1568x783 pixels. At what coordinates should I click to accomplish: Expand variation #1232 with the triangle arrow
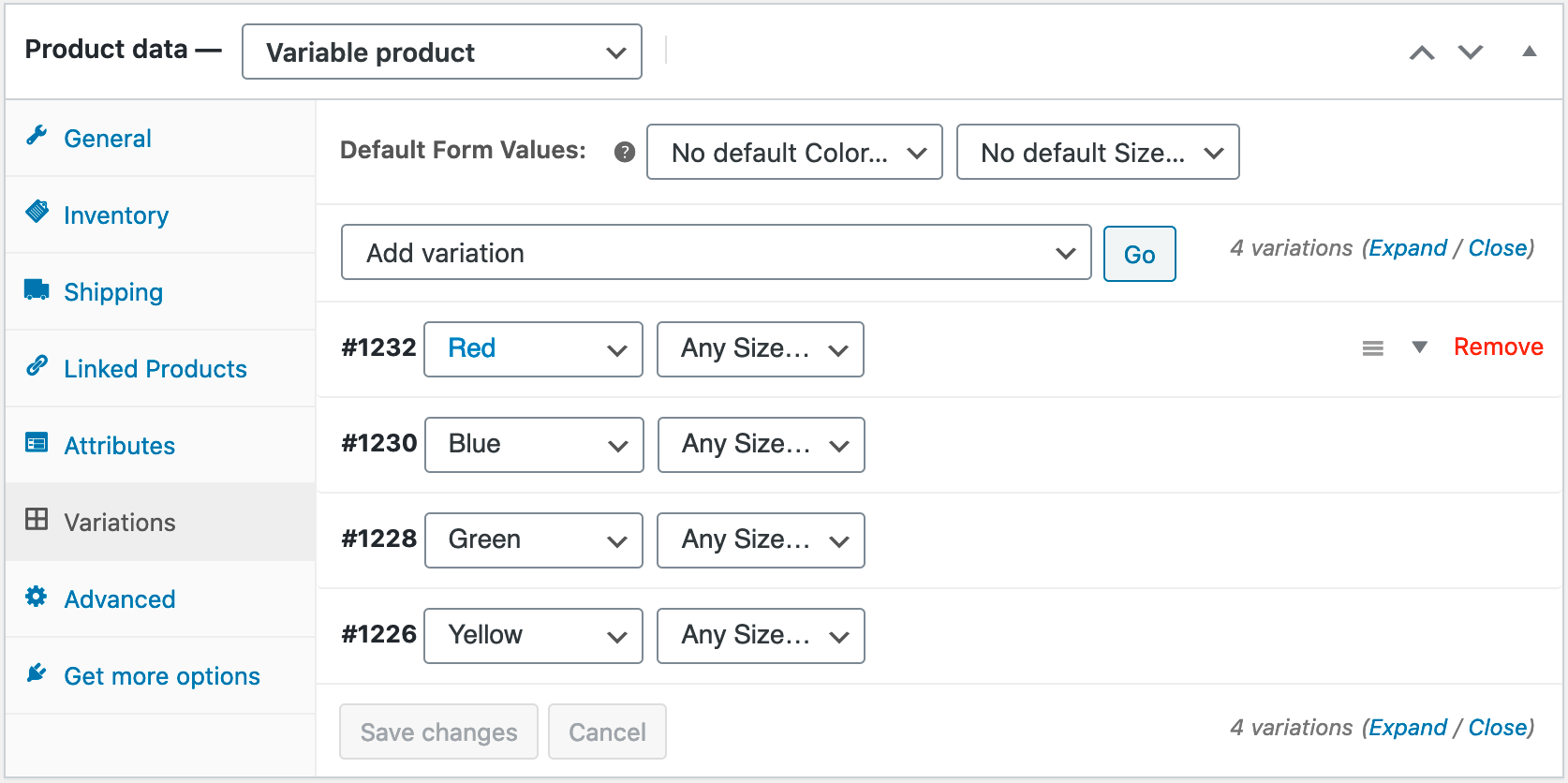[1419, 347]
